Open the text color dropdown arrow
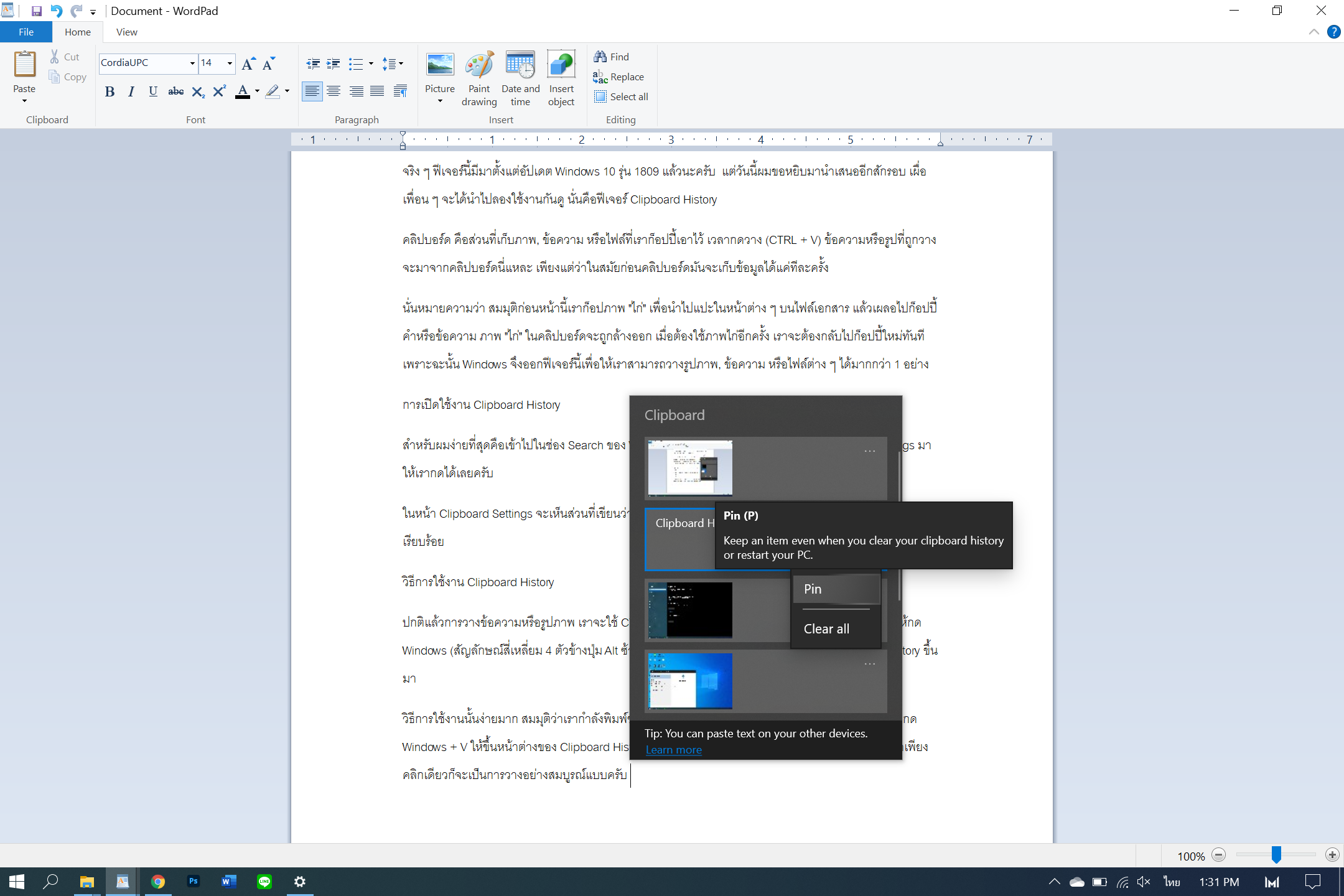Viewport: 1344px width, 896px height. click(257, 91)
